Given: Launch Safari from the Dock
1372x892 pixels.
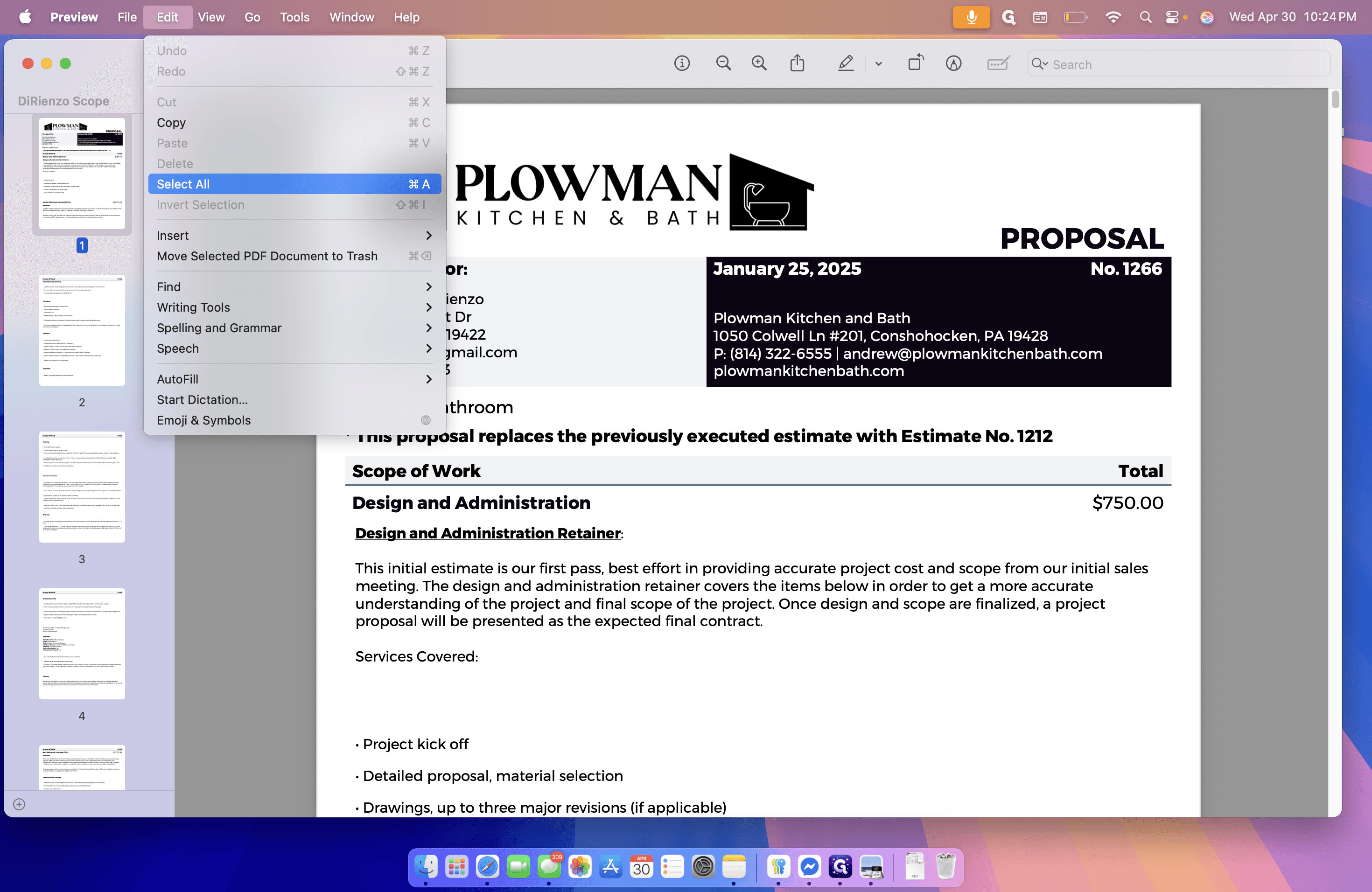Looking at the screenshot, I should pyautogui.click(x=487, y=866).
